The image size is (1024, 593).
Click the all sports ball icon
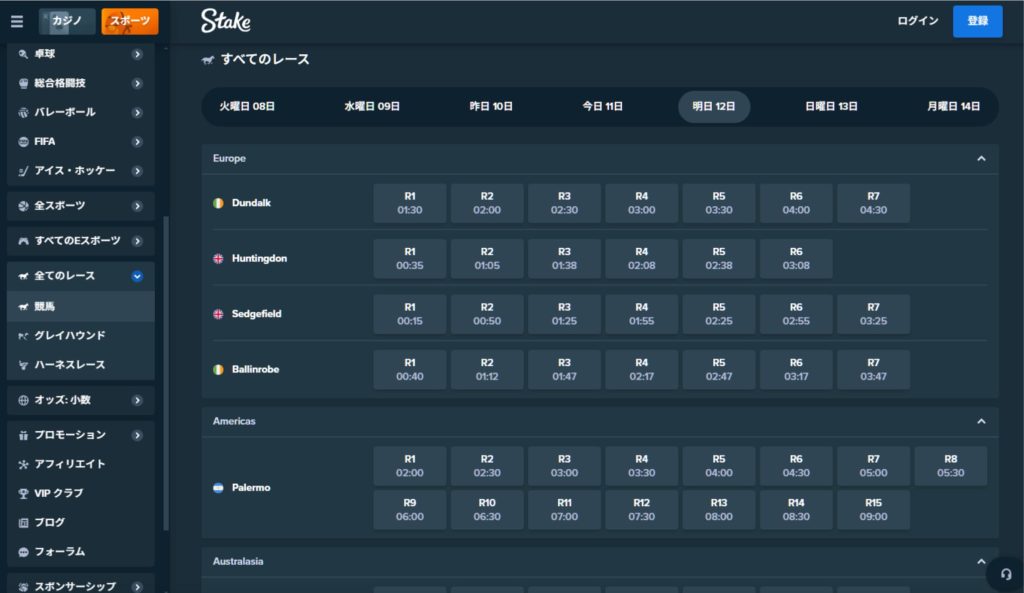click(24, 206)
